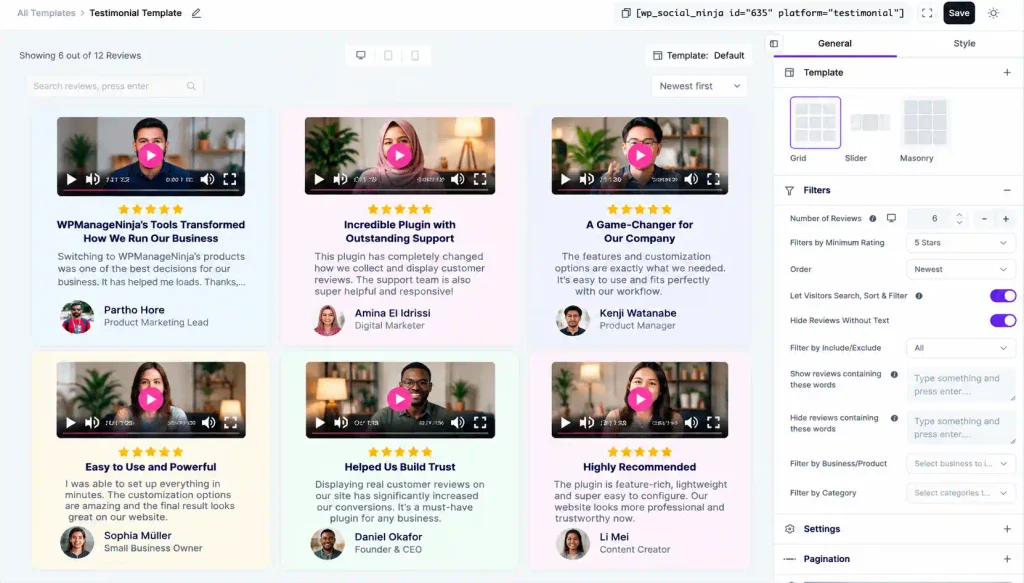
Task: Mute Sophia Müller's video volume icon
Action: tap(208, 422)
